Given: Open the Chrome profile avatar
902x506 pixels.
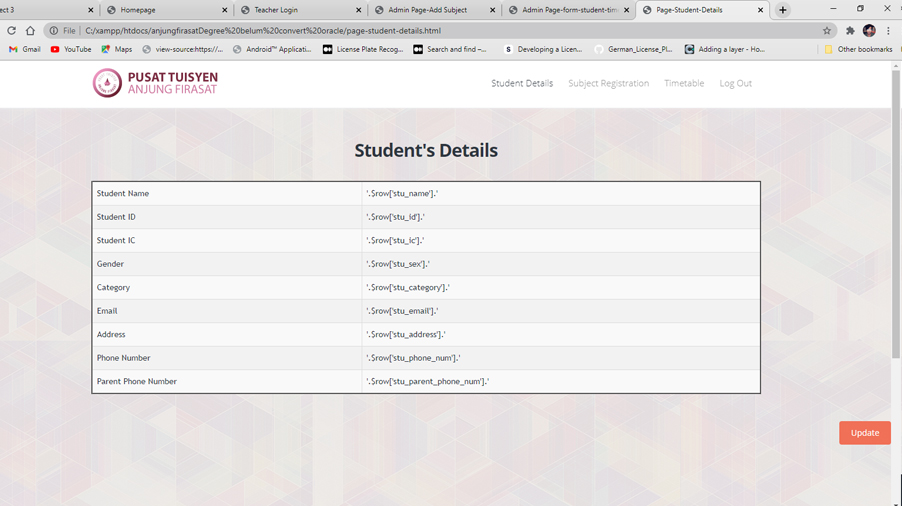Looking at the screenshot, I should (x=869, y=31).
